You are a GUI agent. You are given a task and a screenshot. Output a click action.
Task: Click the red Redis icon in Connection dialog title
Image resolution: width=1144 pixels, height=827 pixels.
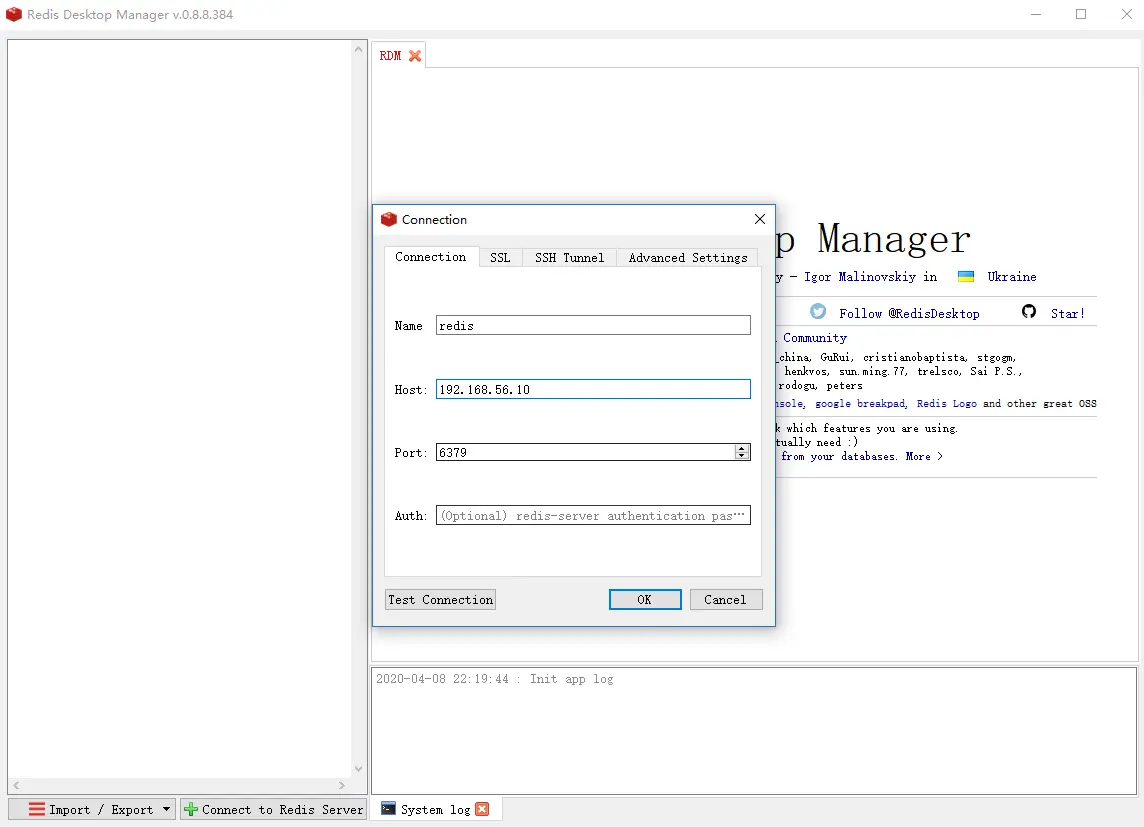pos(388,219)
